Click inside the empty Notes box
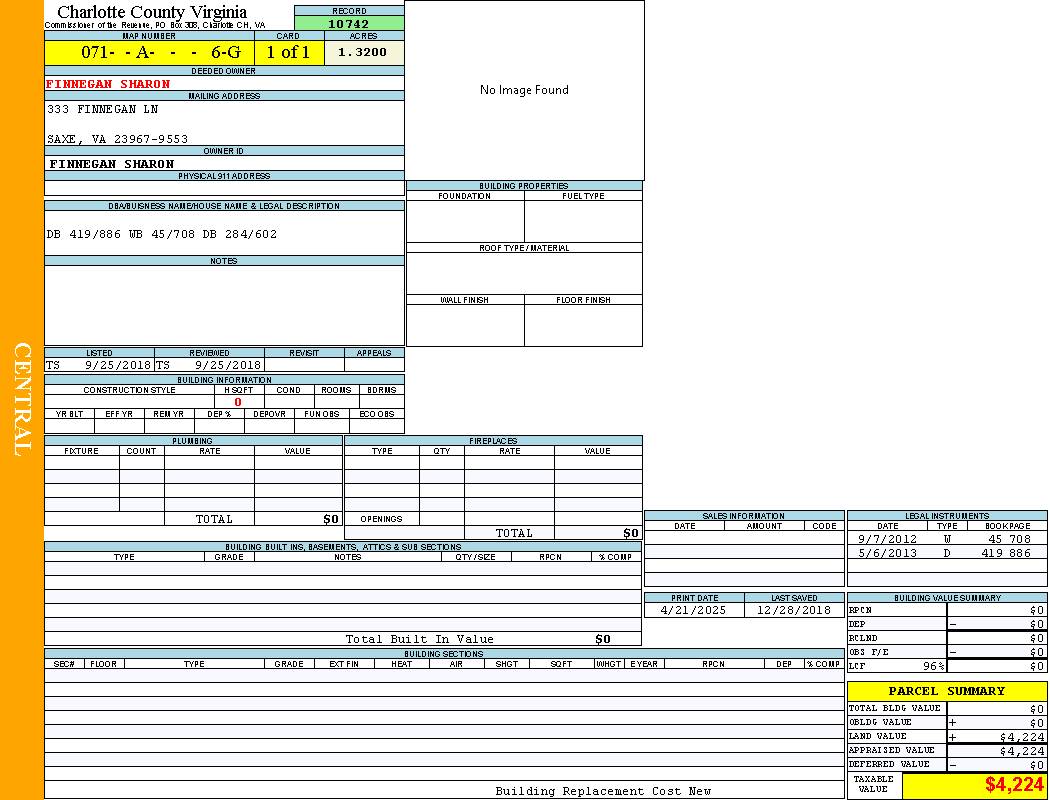Screen dimensions: 1050x800 224,305
